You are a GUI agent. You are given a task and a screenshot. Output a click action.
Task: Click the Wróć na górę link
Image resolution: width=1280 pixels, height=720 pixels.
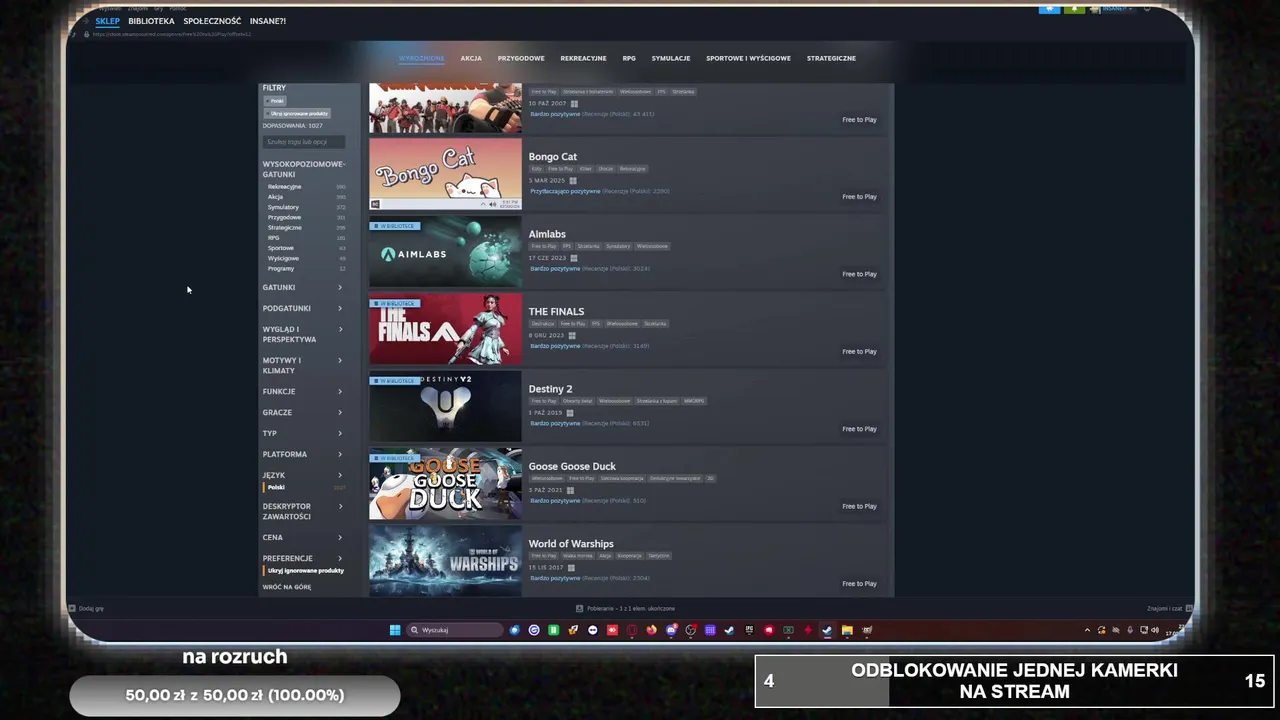tap(287, 587)
